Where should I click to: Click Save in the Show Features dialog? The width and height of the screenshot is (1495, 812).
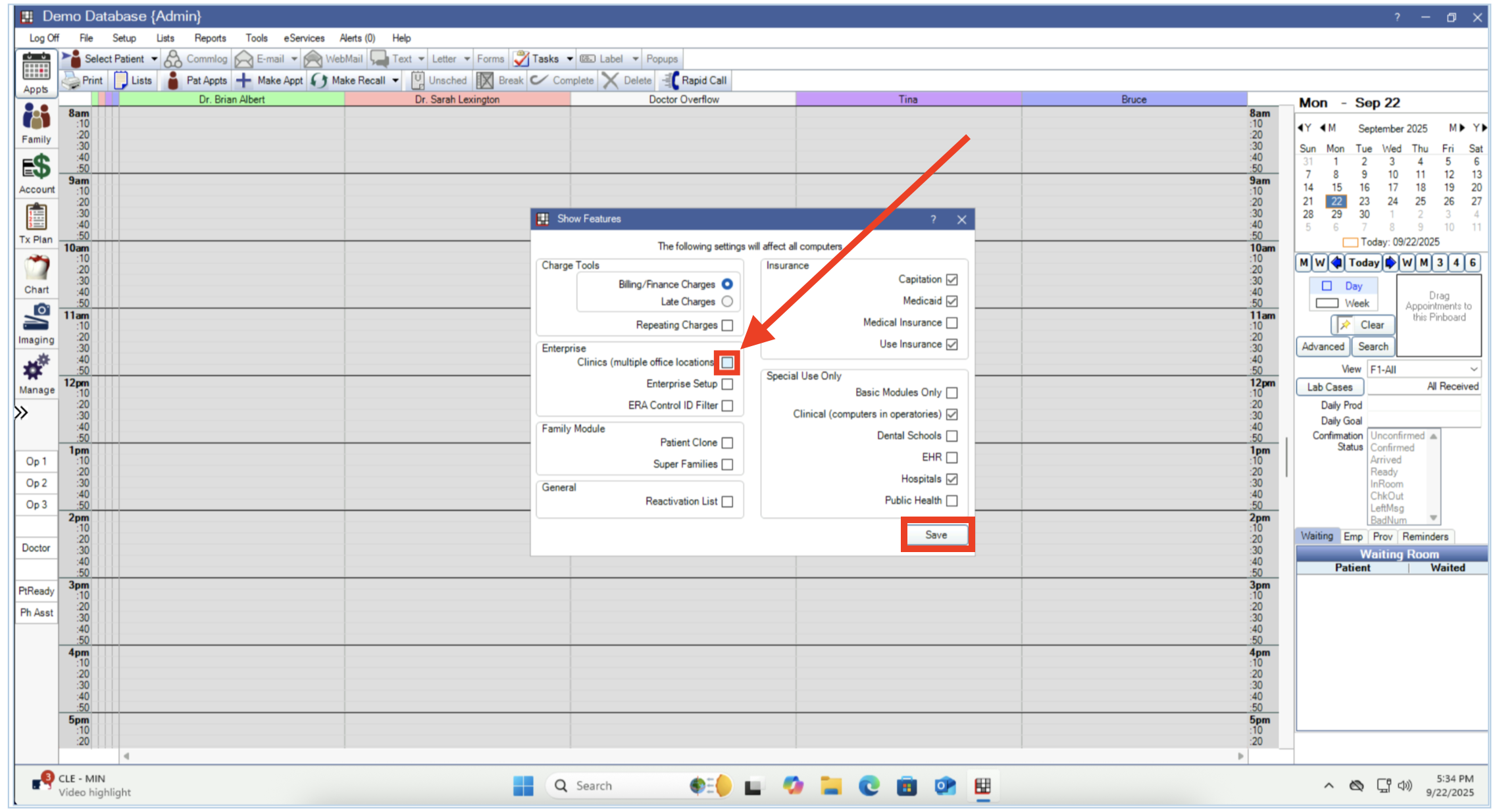(936, 534)
